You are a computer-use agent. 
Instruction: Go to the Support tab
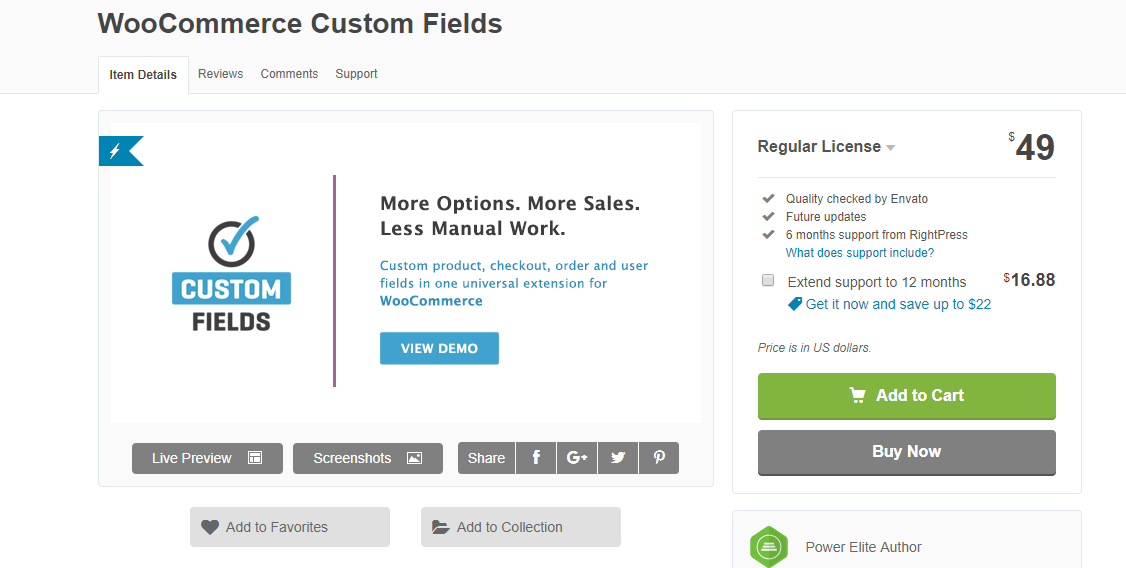tap(356, 74)
